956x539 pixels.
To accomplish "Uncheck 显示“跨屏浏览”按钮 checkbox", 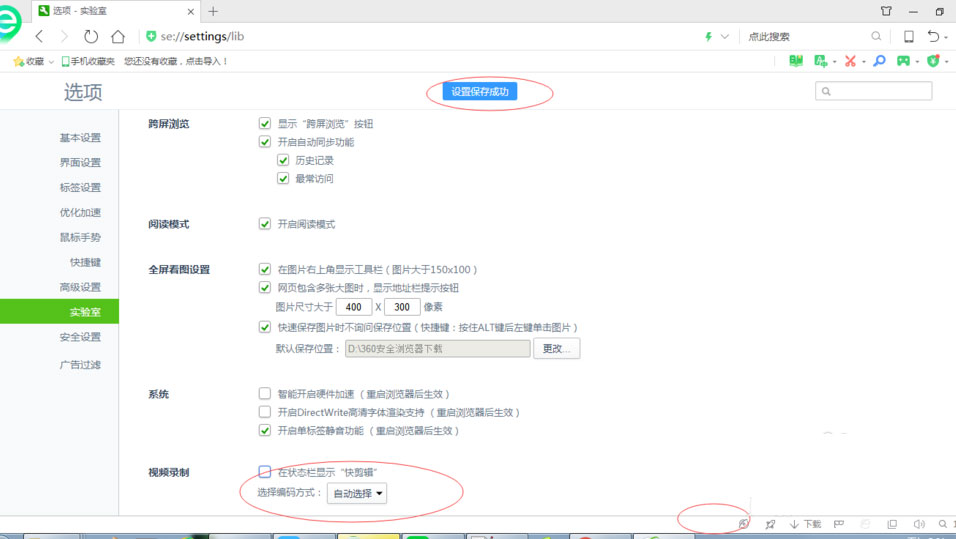I will 265,123.
